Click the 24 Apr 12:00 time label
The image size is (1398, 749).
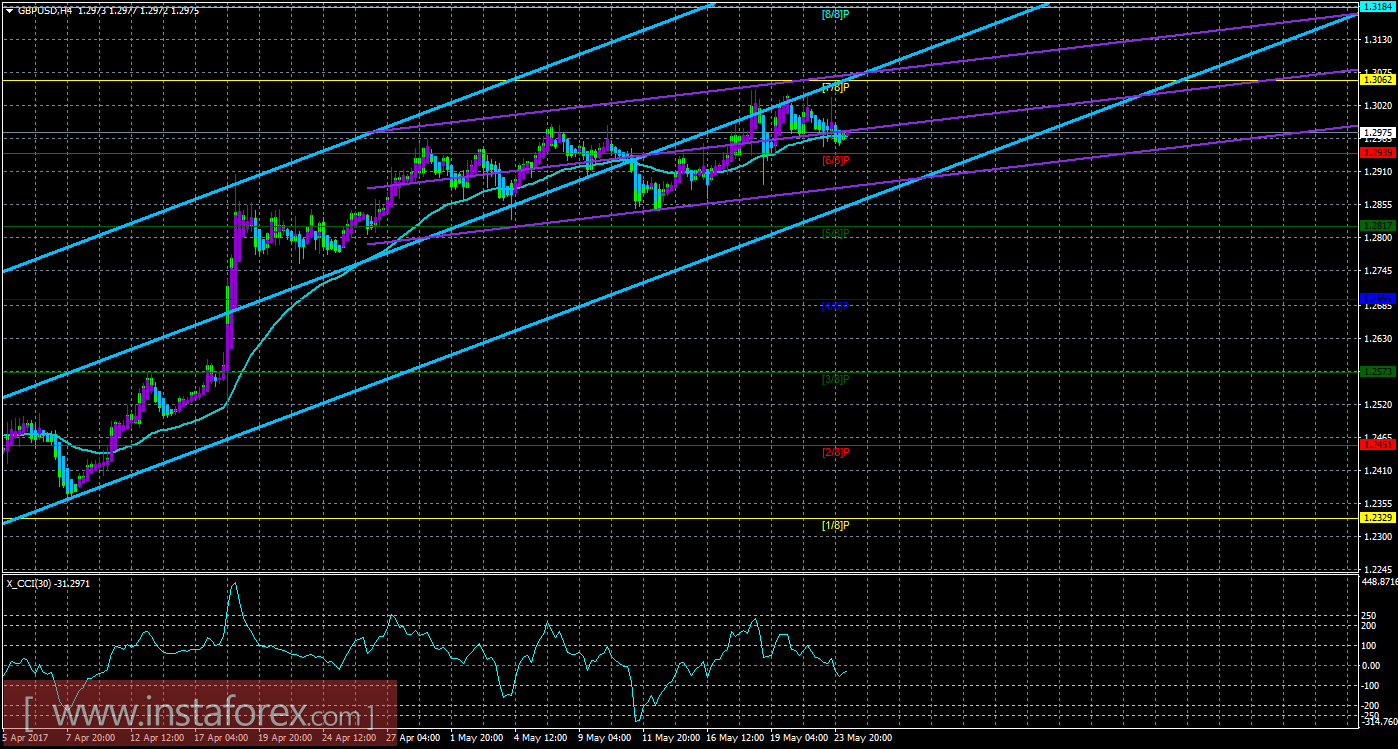point(351,738)
